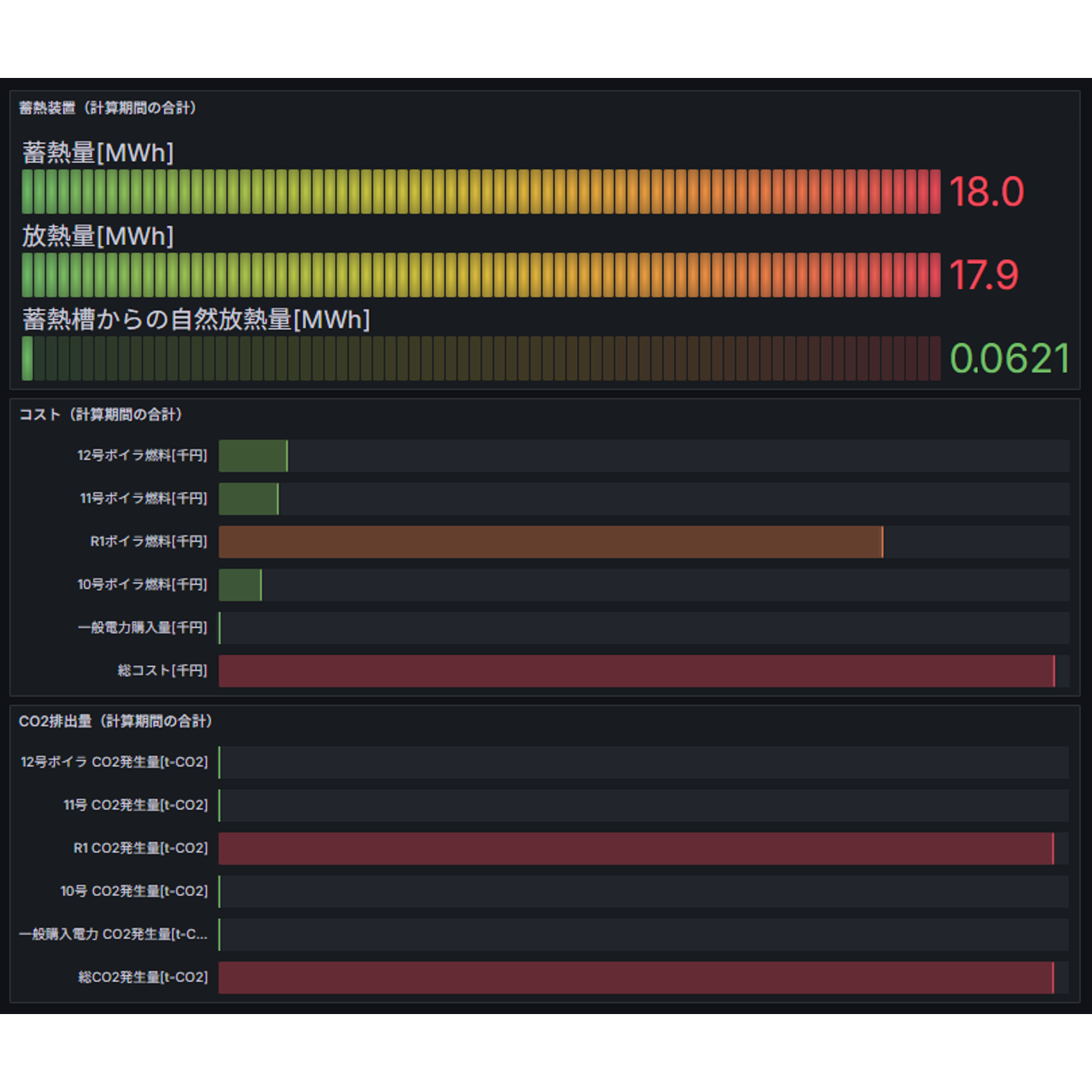Image resolution: width=1092 pixels, height=1092 pixels.
Task: Click the 総CO2発生量[t-CO2] red bar
Action: pos(636,978)
